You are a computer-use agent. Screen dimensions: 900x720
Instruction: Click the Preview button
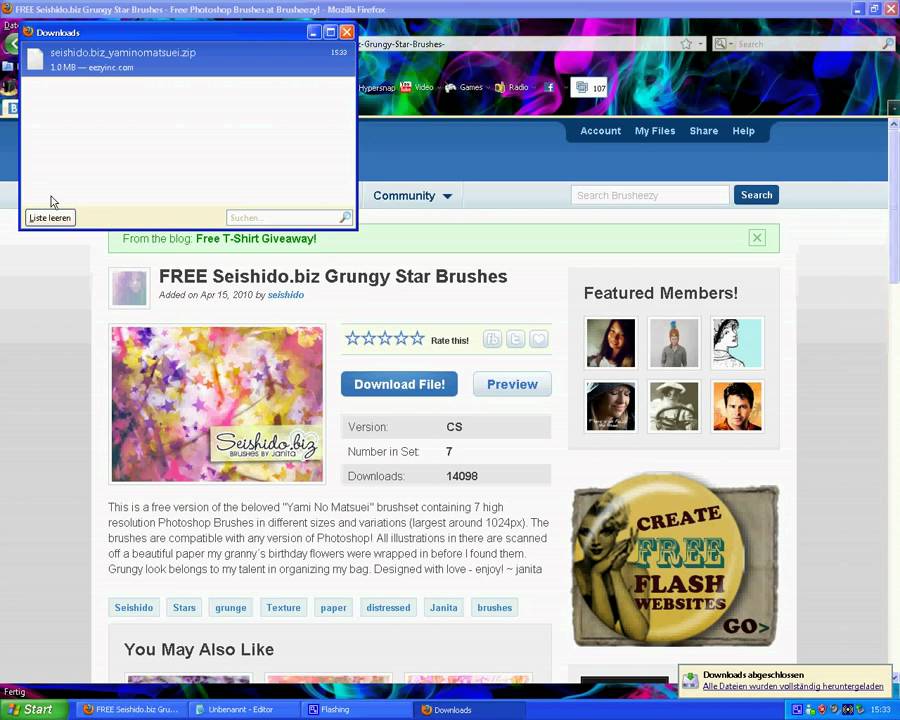pos(513,384)
